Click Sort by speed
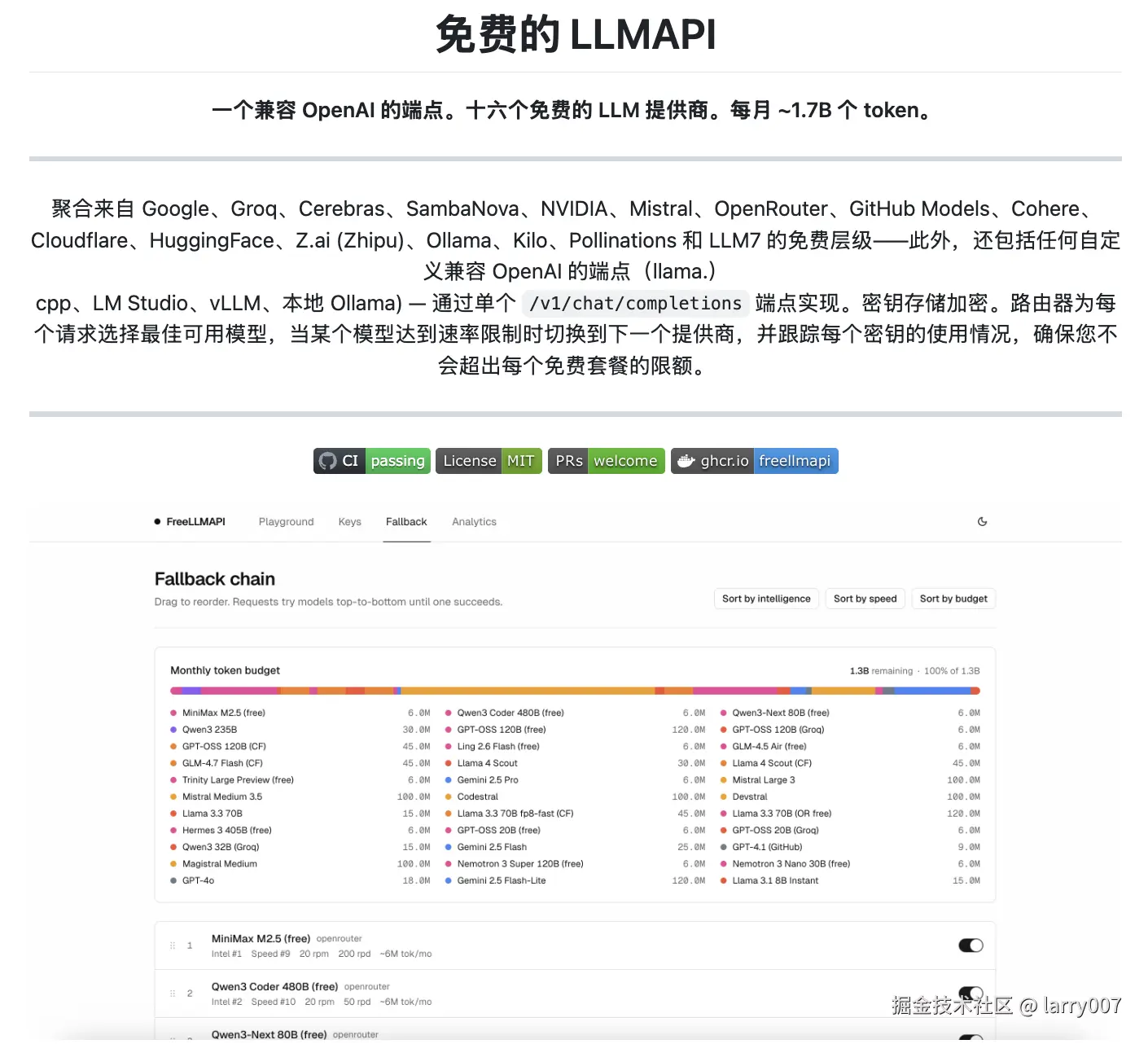 click(865, 599)
